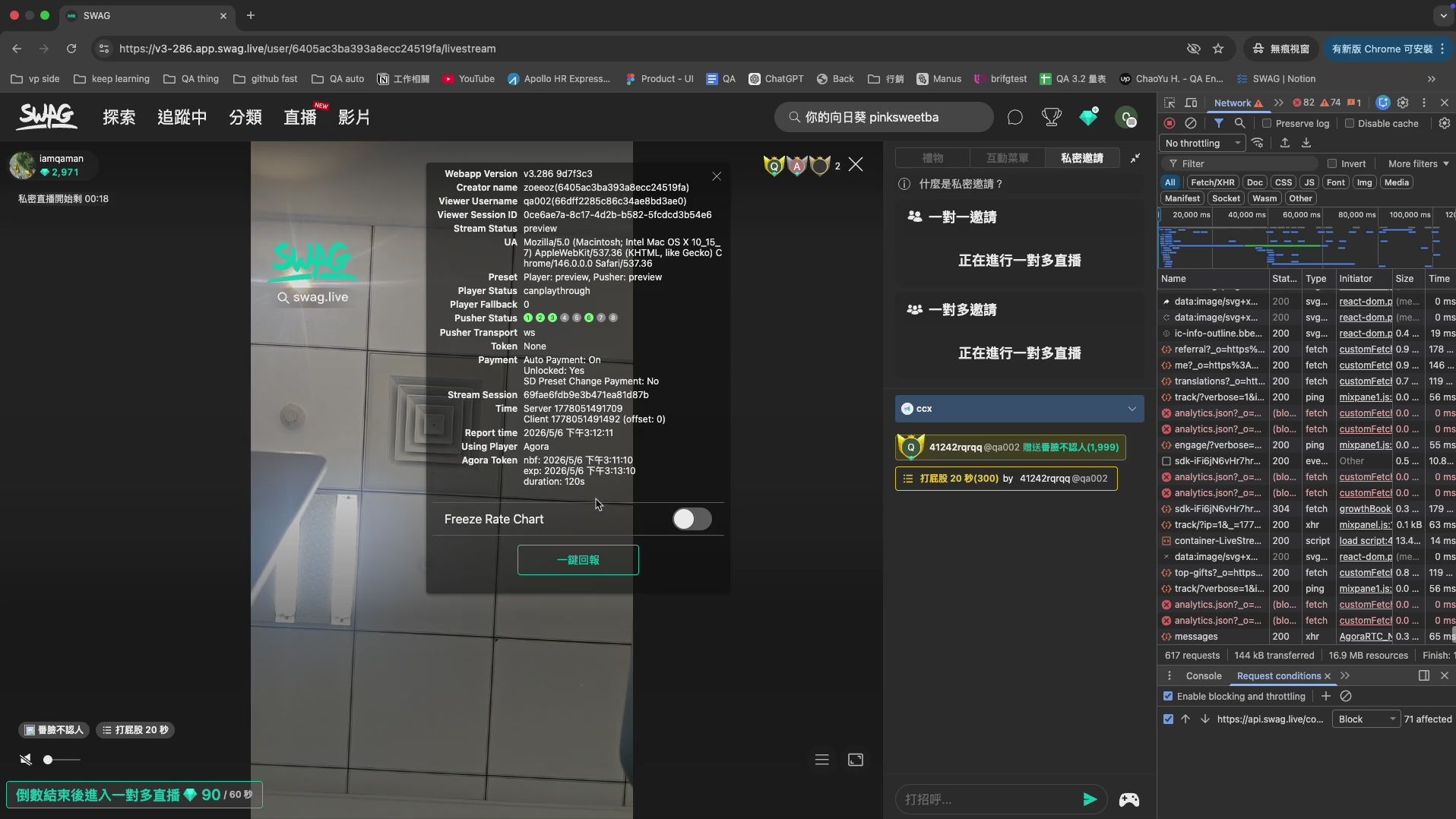Toggle the network filter funnel icon
1456x819 pixels.
(x=1219, y=123)
